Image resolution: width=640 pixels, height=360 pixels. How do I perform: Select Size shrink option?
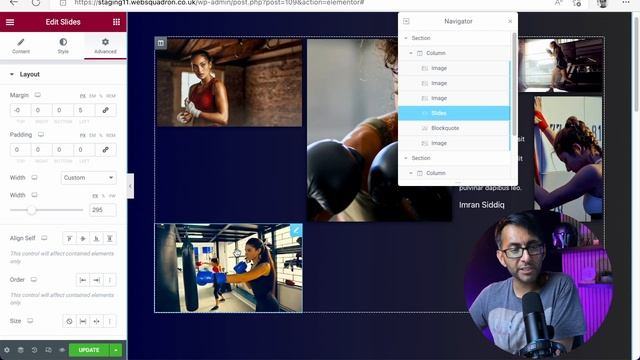(x=96, y=322)
